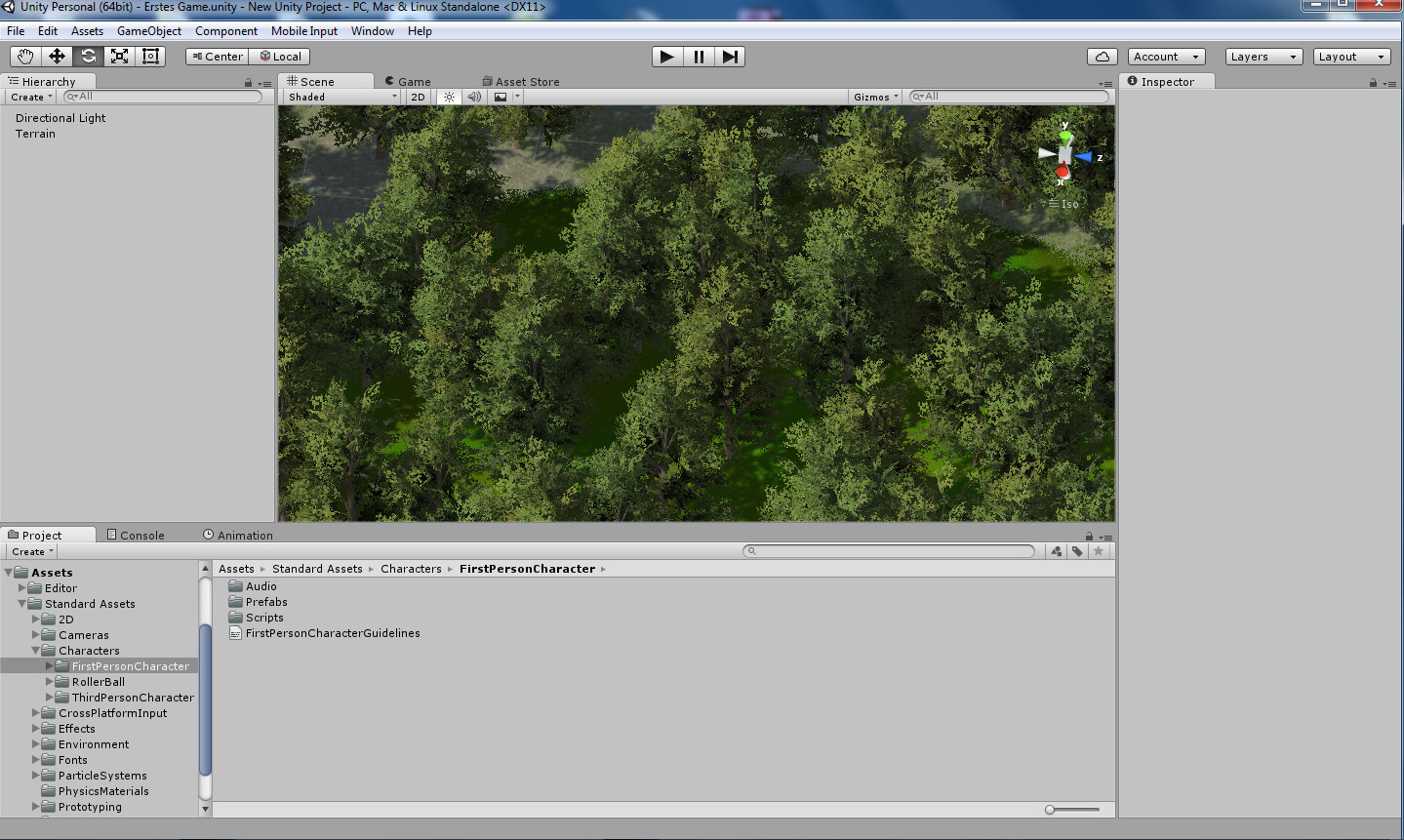This screenshot has width=1404, height=840.
Task: Select the Rotate tool
Action: coord(87,56)
